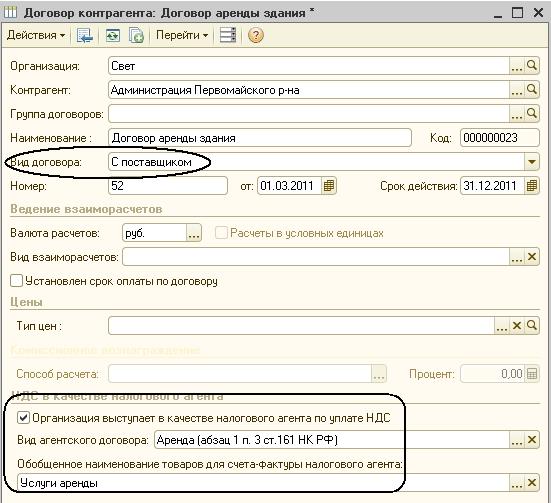Toggle Расчеты в условных единицах checkbox
The image size is (551, 503).
pos(221,233)
